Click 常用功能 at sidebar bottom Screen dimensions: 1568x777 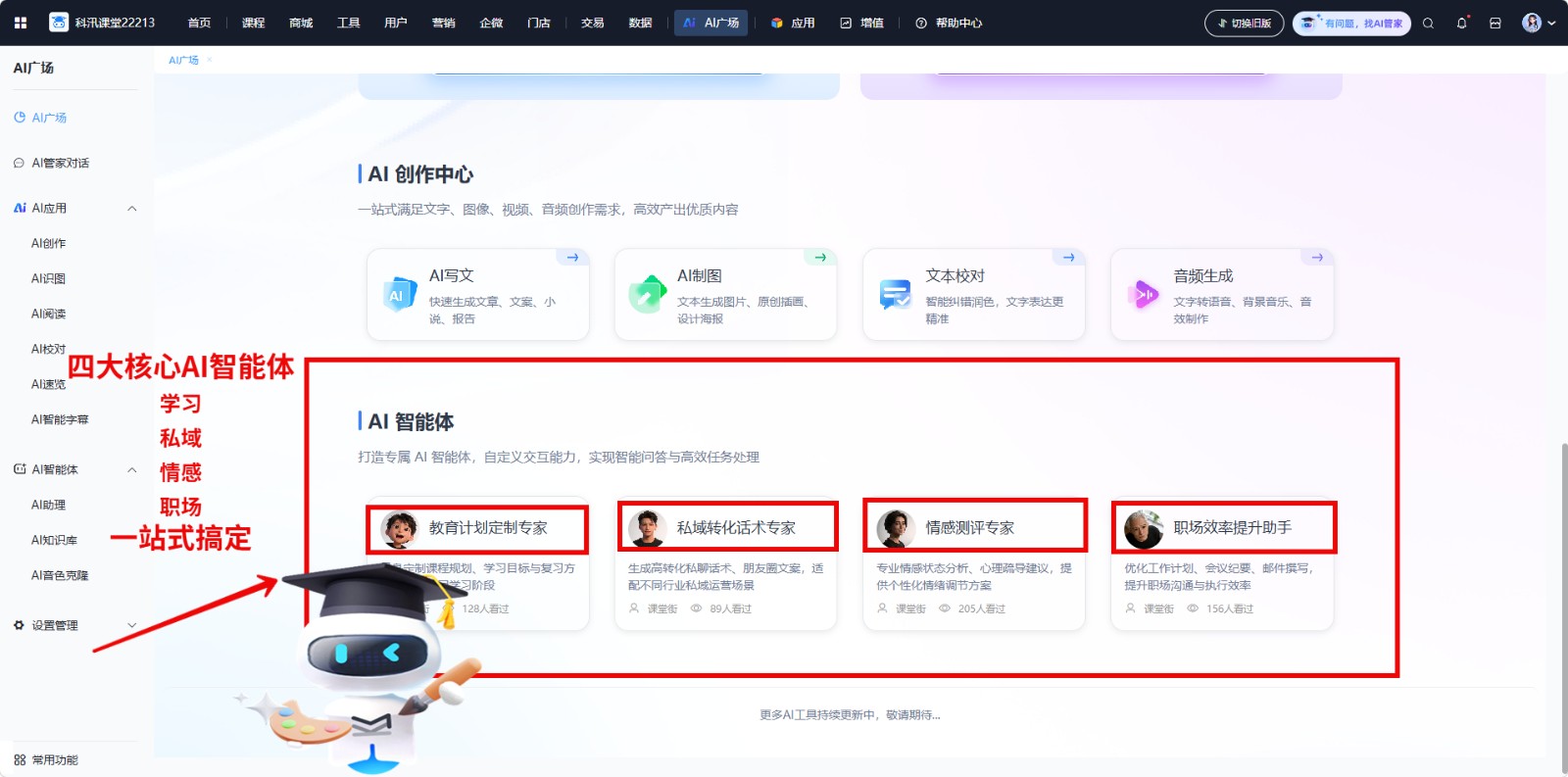[46, 759]
